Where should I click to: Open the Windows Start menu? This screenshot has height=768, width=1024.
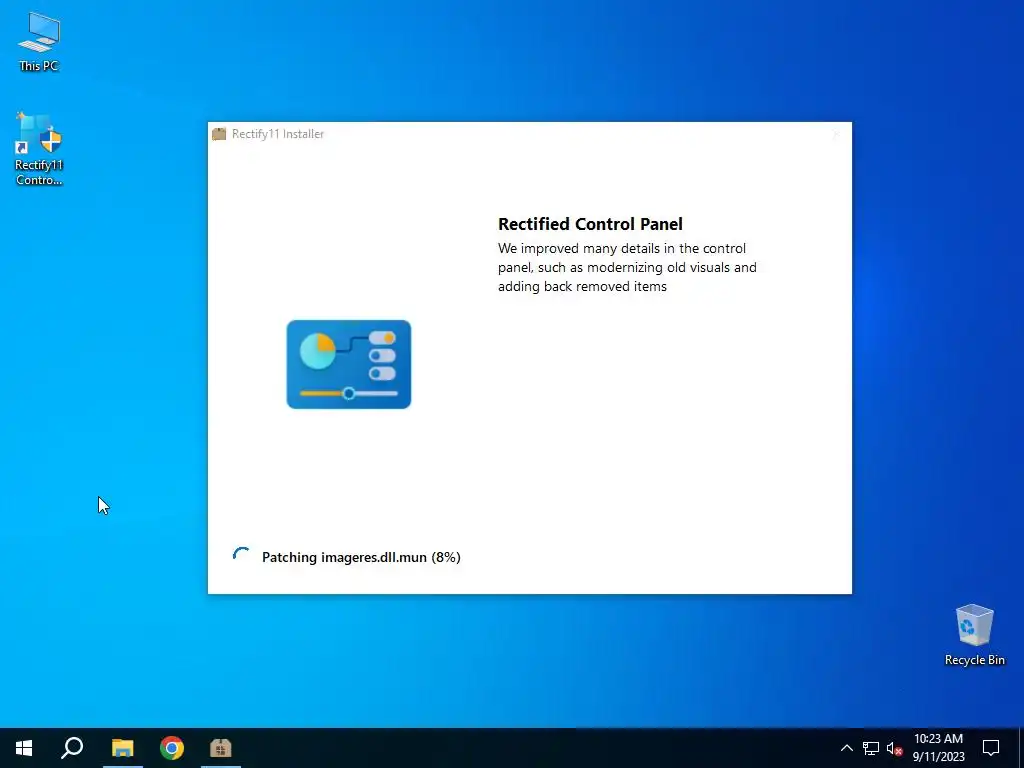(24, 748)
